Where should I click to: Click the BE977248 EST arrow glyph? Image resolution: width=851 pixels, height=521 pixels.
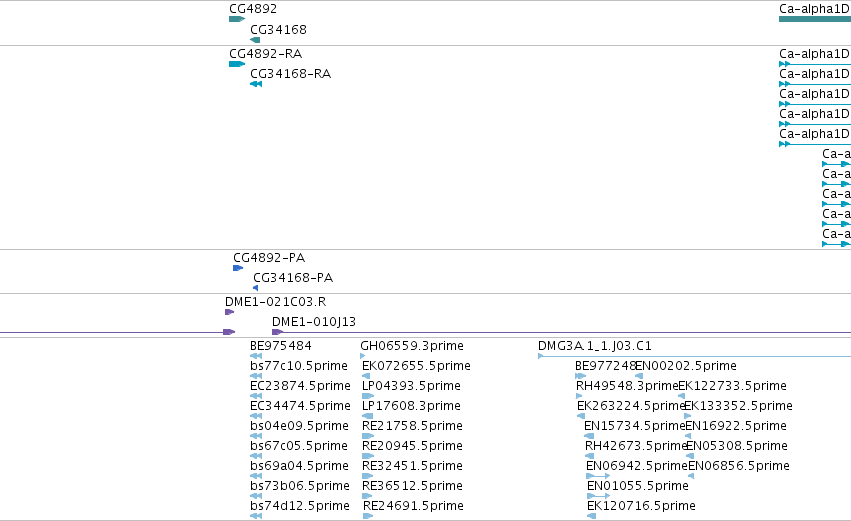point(581,376)
